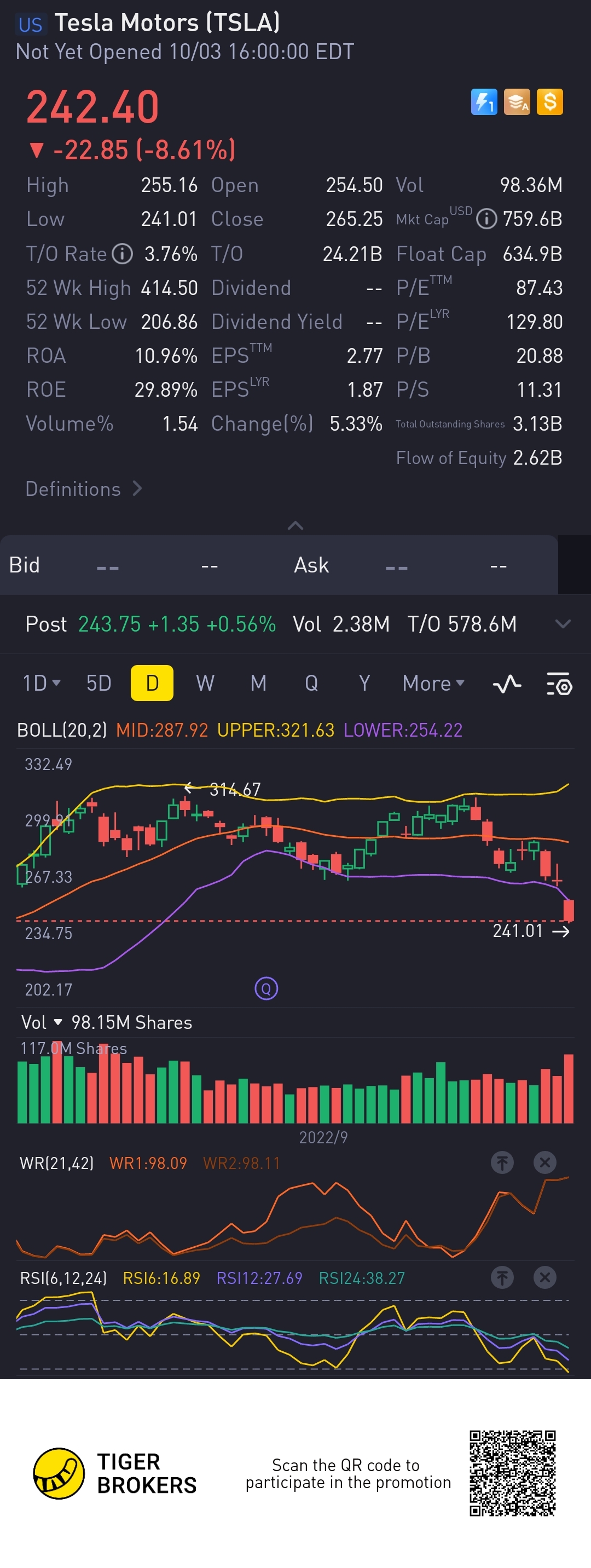The width and height of the screenshot is (591, 1568).
Task: Tap the promotion QR code
Action: coord(513,1473)
